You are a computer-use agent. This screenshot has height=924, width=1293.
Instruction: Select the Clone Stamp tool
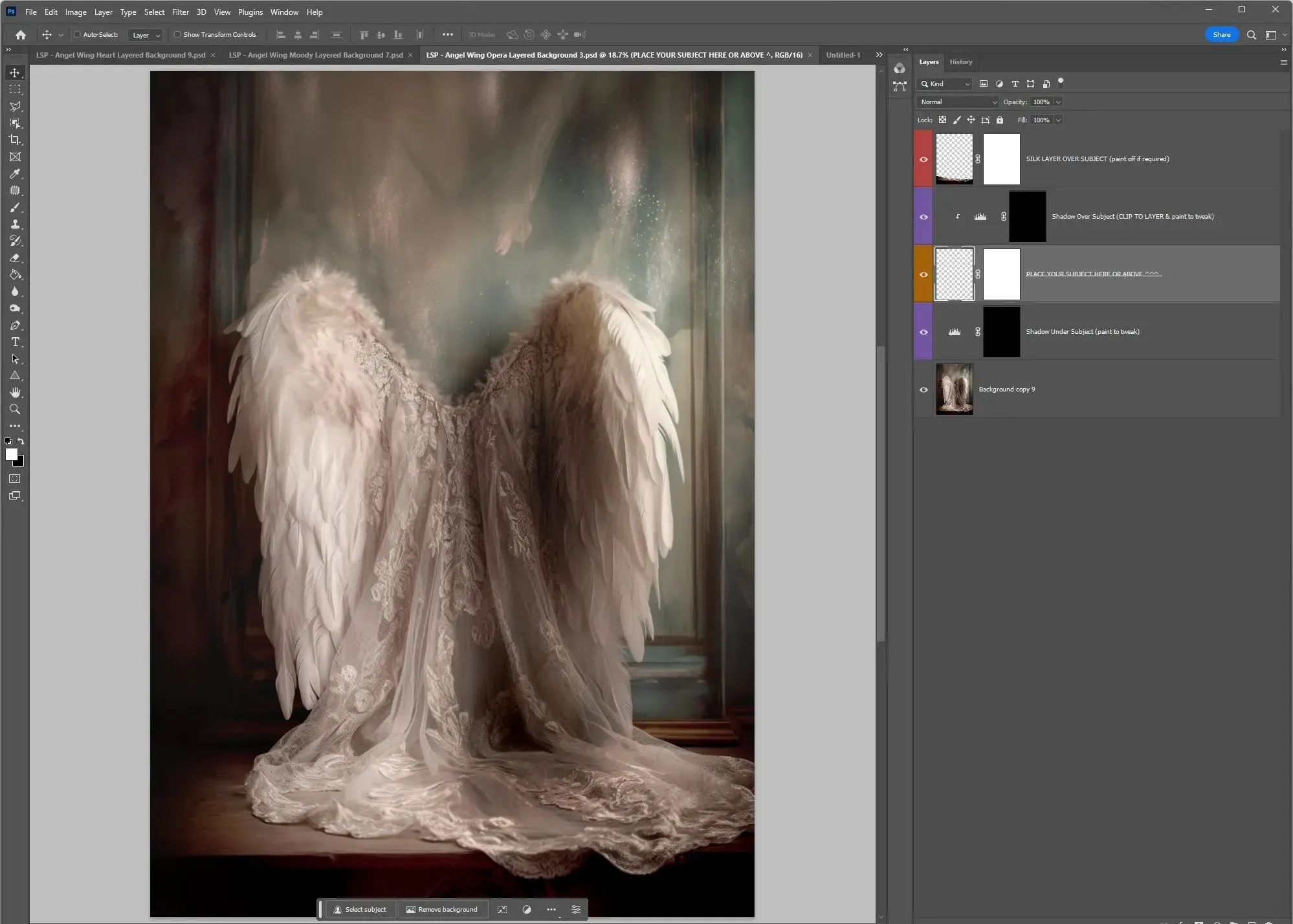click(x=15, y=224)
